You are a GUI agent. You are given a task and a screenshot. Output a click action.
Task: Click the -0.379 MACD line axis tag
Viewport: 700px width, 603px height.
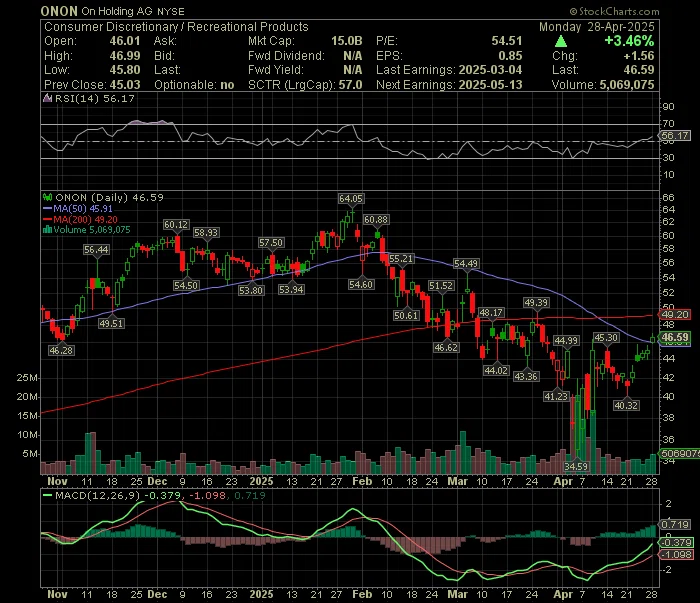point(676,542)
